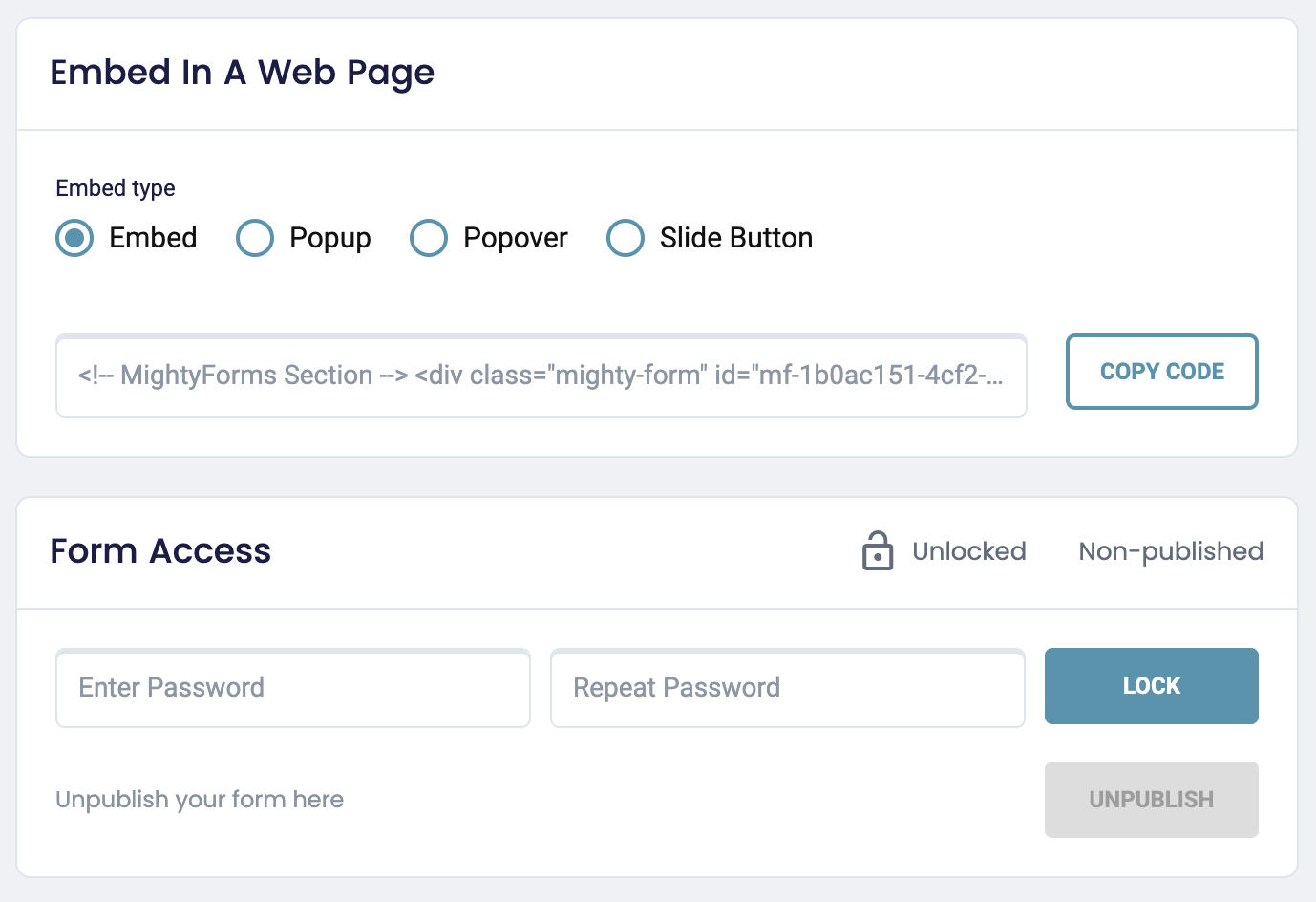1316x902 pixels.
Task: Choose the Popup embed type
Action: (x=255, y=238)
